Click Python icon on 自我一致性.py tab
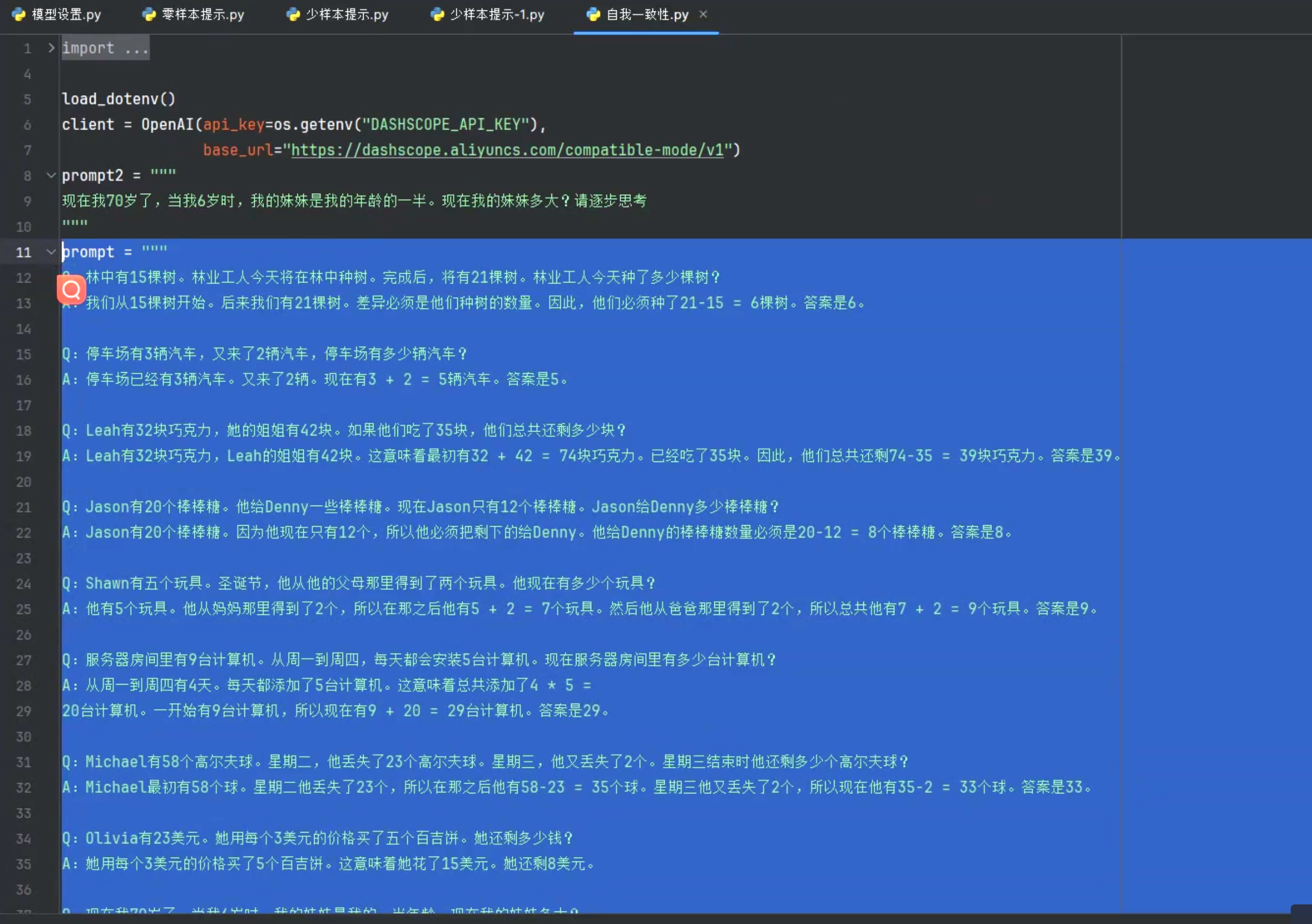 tap(593, 14)
